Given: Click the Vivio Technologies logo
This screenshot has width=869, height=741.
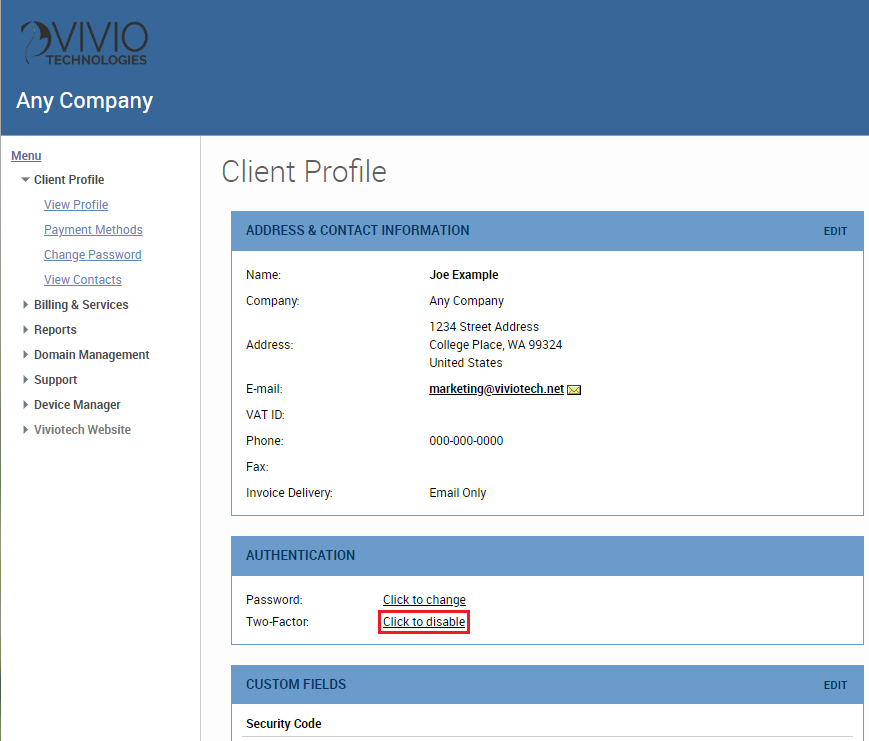Looking at the screenshot, I should [x=84, y=43].
